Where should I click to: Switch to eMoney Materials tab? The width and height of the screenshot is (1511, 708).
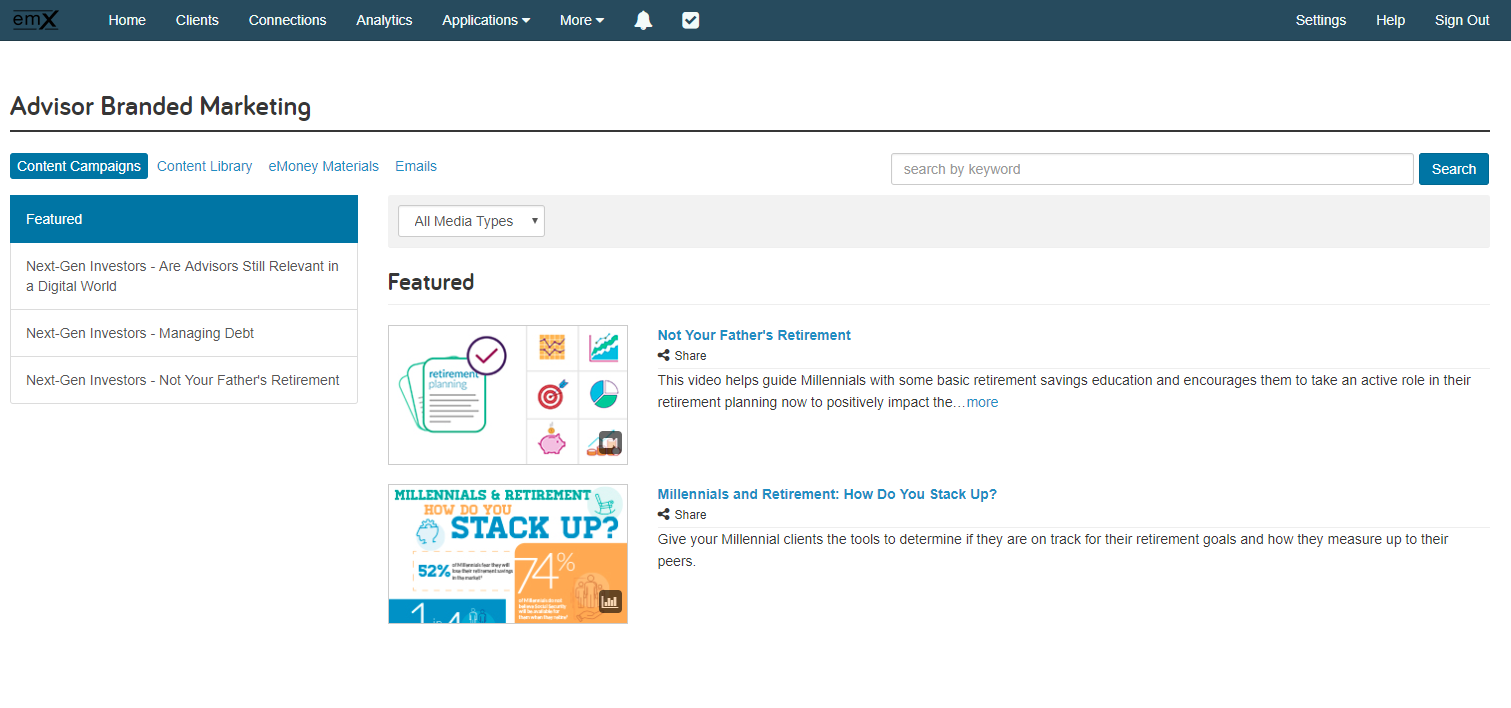[x=323, y=166]
